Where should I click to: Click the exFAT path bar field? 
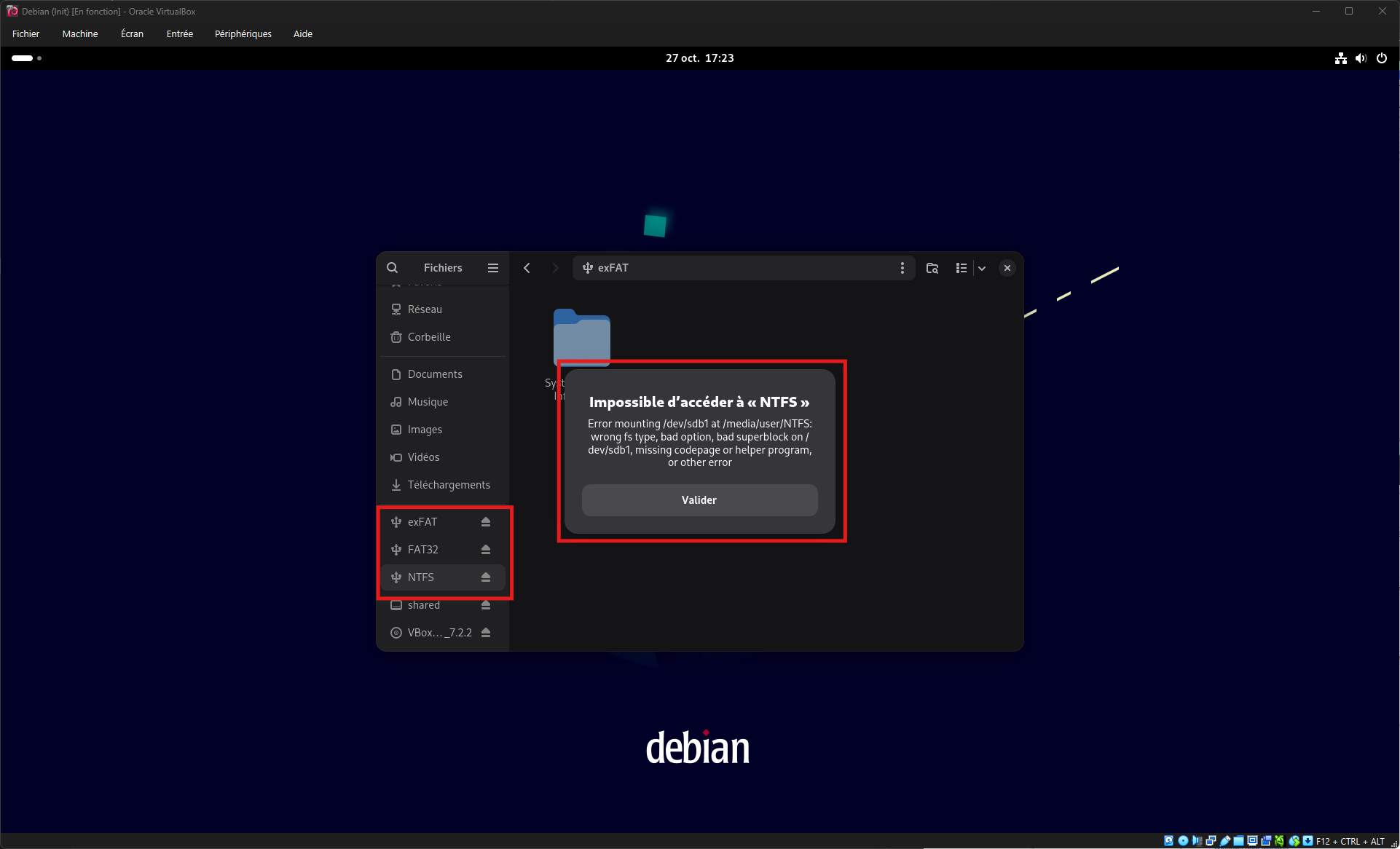click(x=736, y=268)
